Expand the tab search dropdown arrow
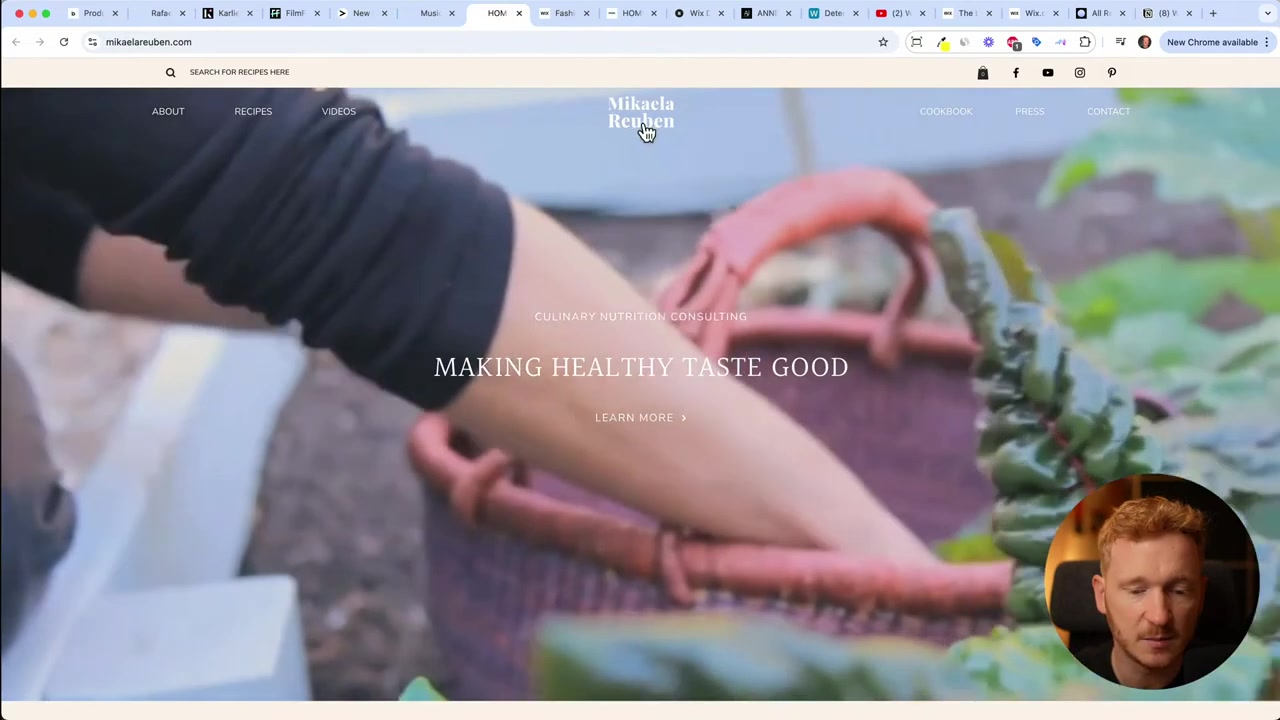Screen dimensions: 1280x720 pos(1267,13)
